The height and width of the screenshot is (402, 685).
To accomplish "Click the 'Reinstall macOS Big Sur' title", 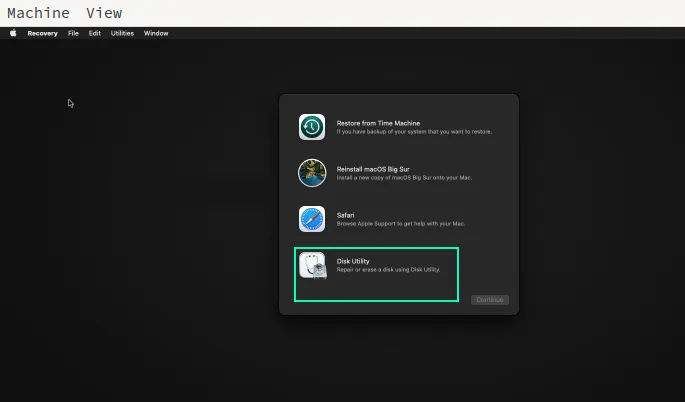I will [x=373, y=169].
